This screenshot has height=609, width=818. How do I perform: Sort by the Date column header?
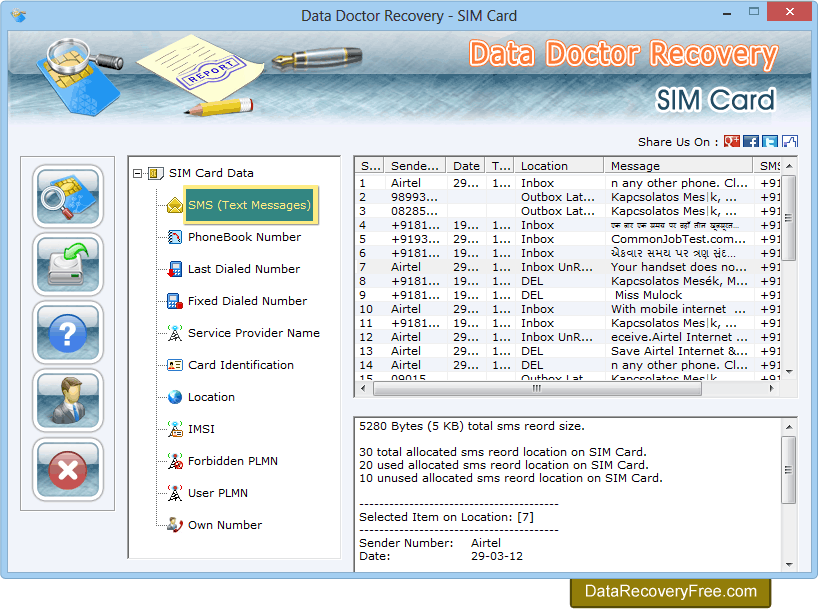[466, 166]
